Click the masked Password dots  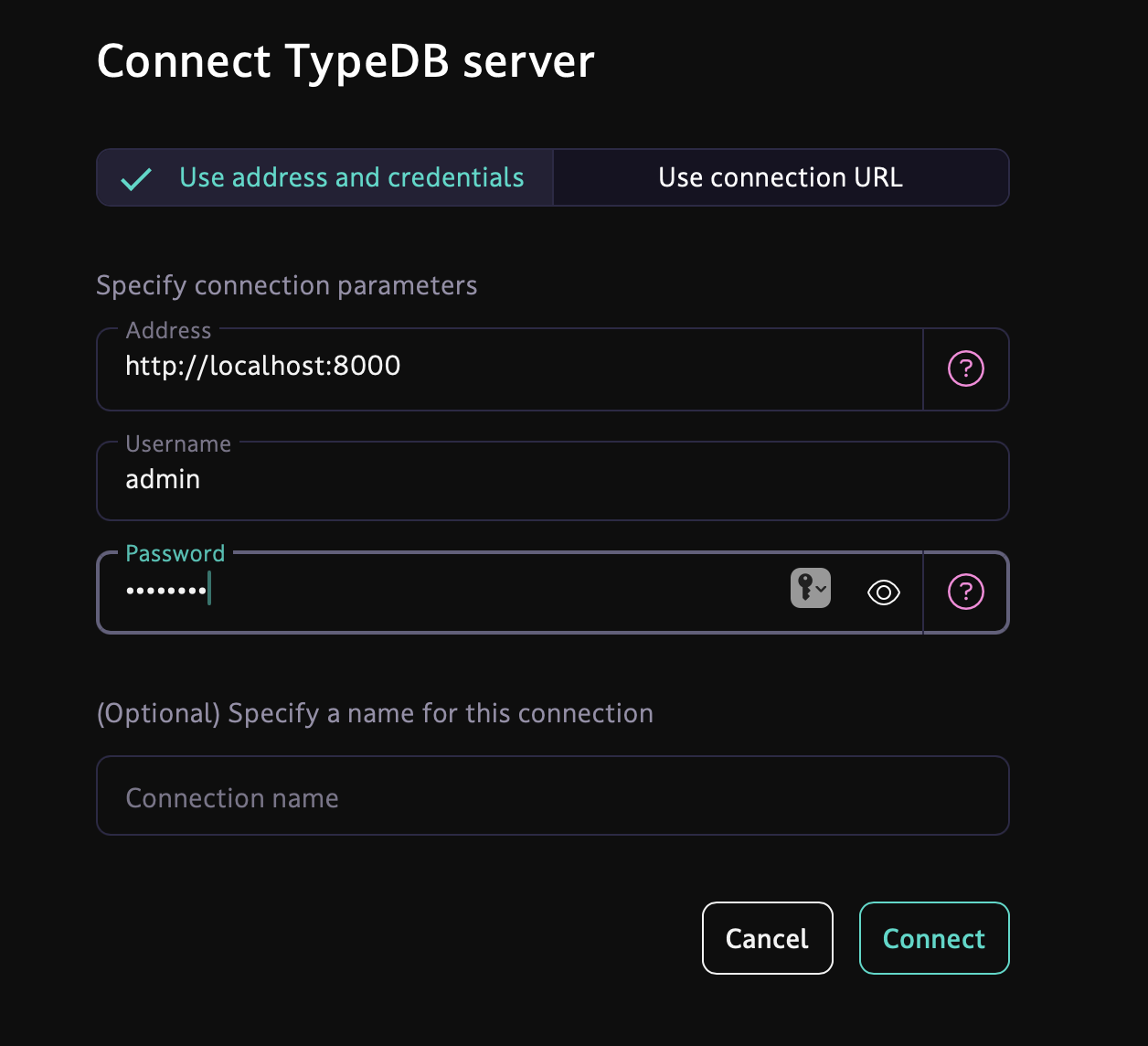(166, 591)
